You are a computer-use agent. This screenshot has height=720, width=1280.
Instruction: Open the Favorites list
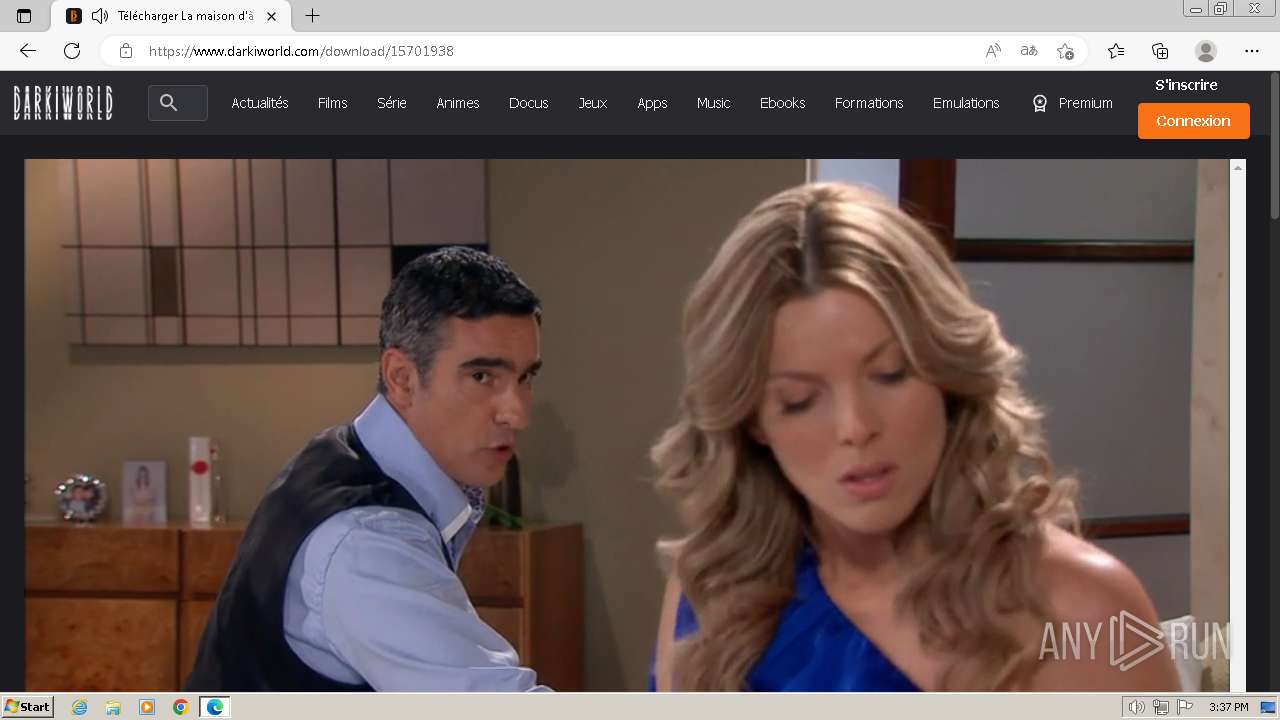pos(1116,51)
